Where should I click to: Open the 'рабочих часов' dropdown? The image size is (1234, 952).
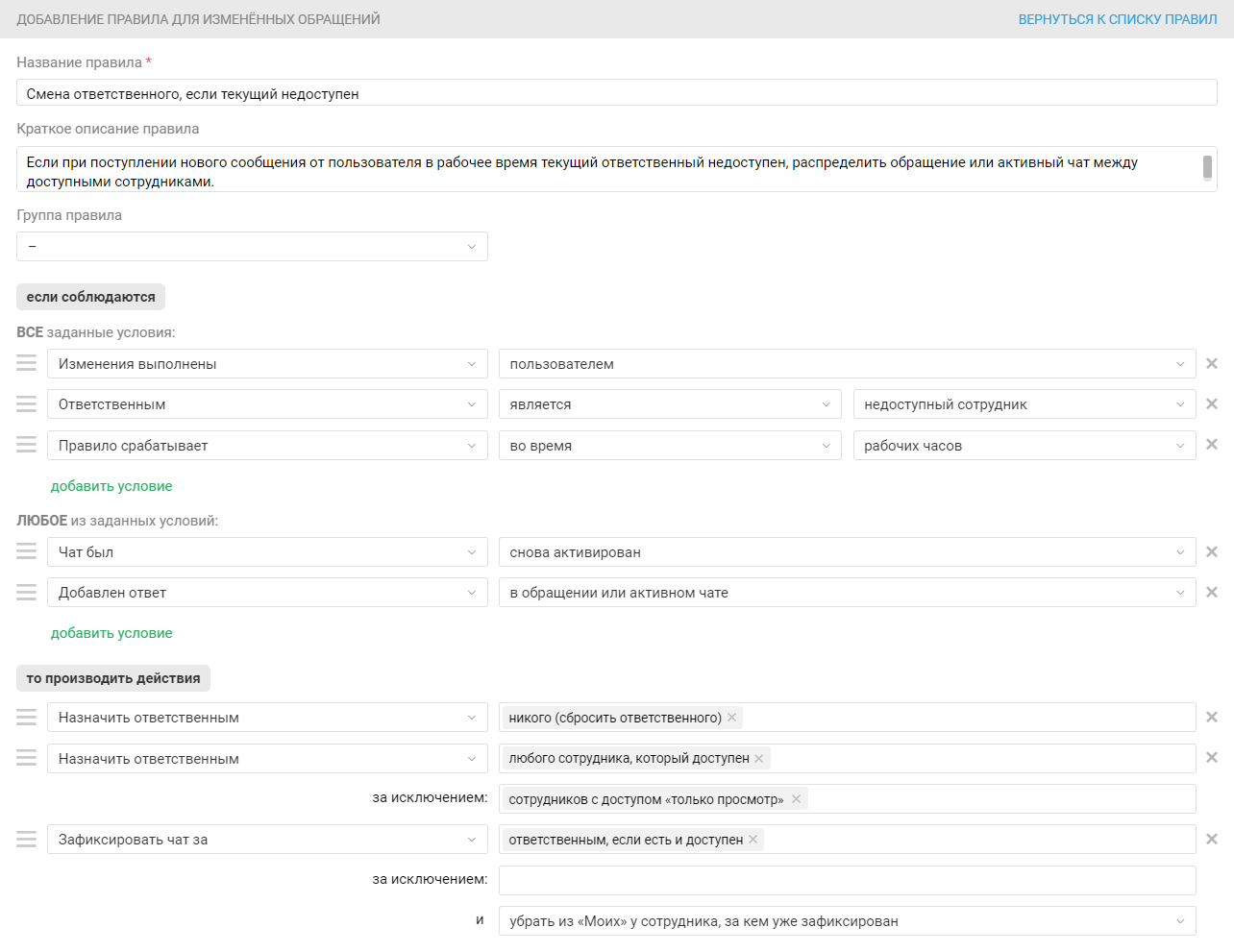pos(1024,446)
